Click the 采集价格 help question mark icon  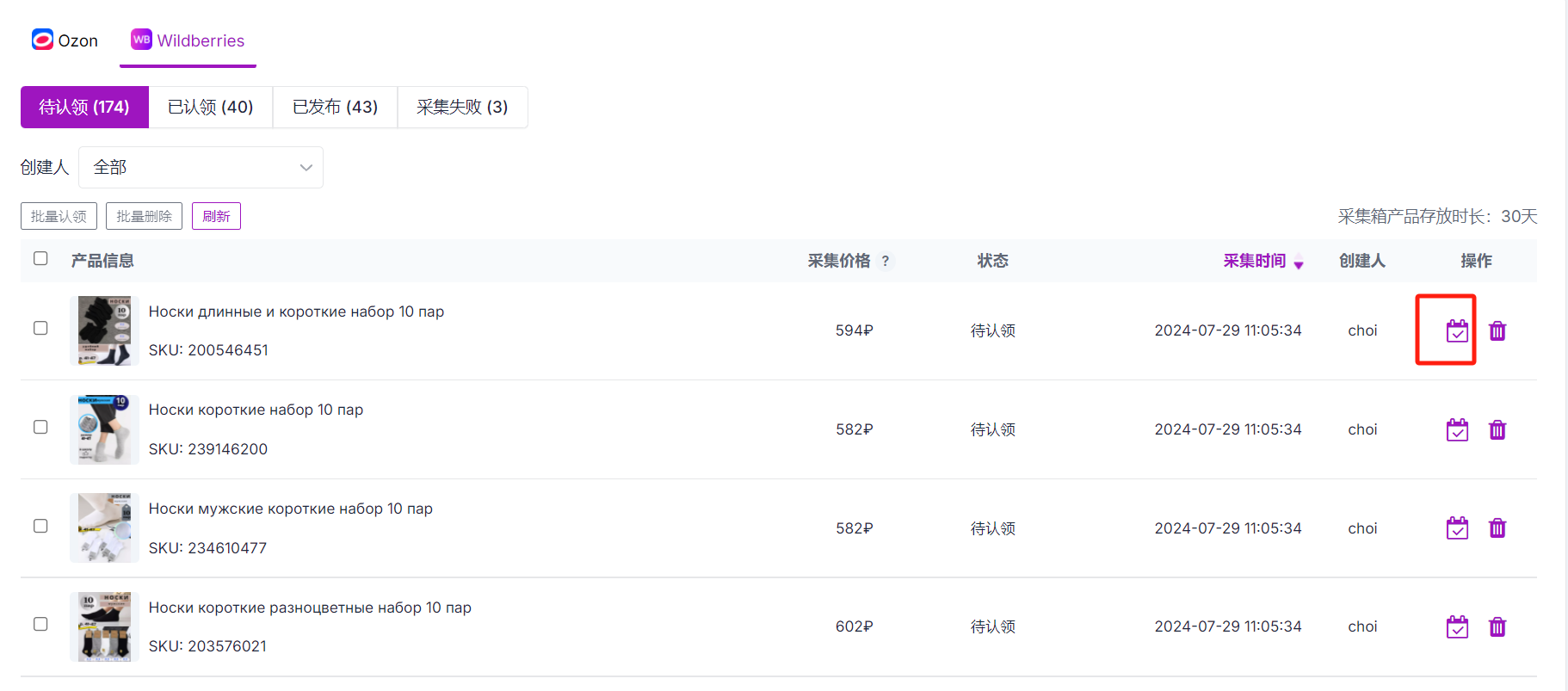pyautogui.click(x=886, y=261)
